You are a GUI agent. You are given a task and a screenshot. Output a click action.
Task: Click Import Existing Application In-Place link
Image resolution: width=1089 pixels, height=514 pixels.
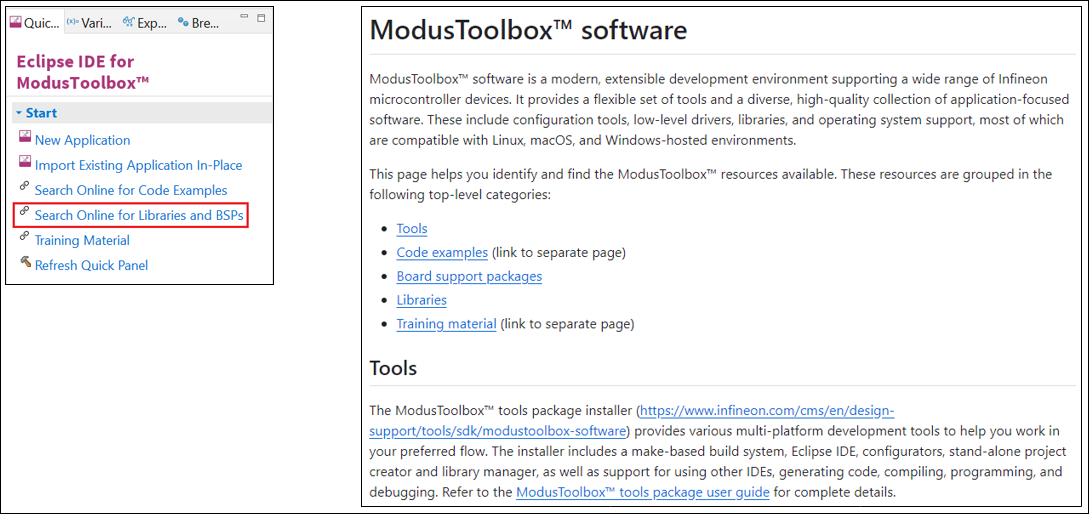(x=138, y=165)
